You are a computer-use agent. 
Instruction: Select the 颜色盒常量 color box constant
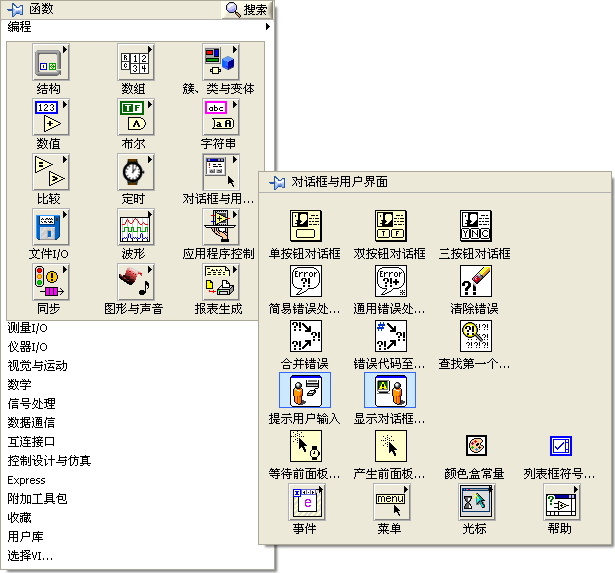click(474, 446)
